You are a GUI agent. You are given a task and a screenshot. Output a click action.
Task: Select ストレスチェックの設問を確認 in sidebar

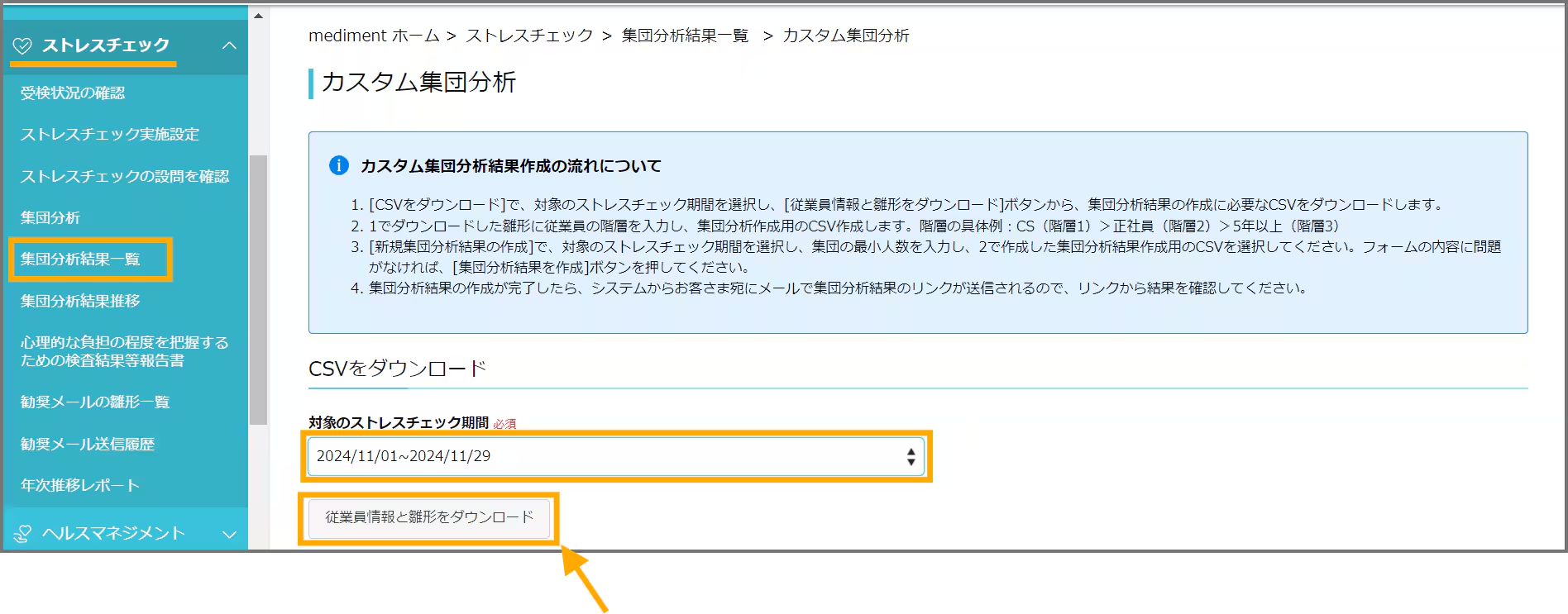coord(125,176)
